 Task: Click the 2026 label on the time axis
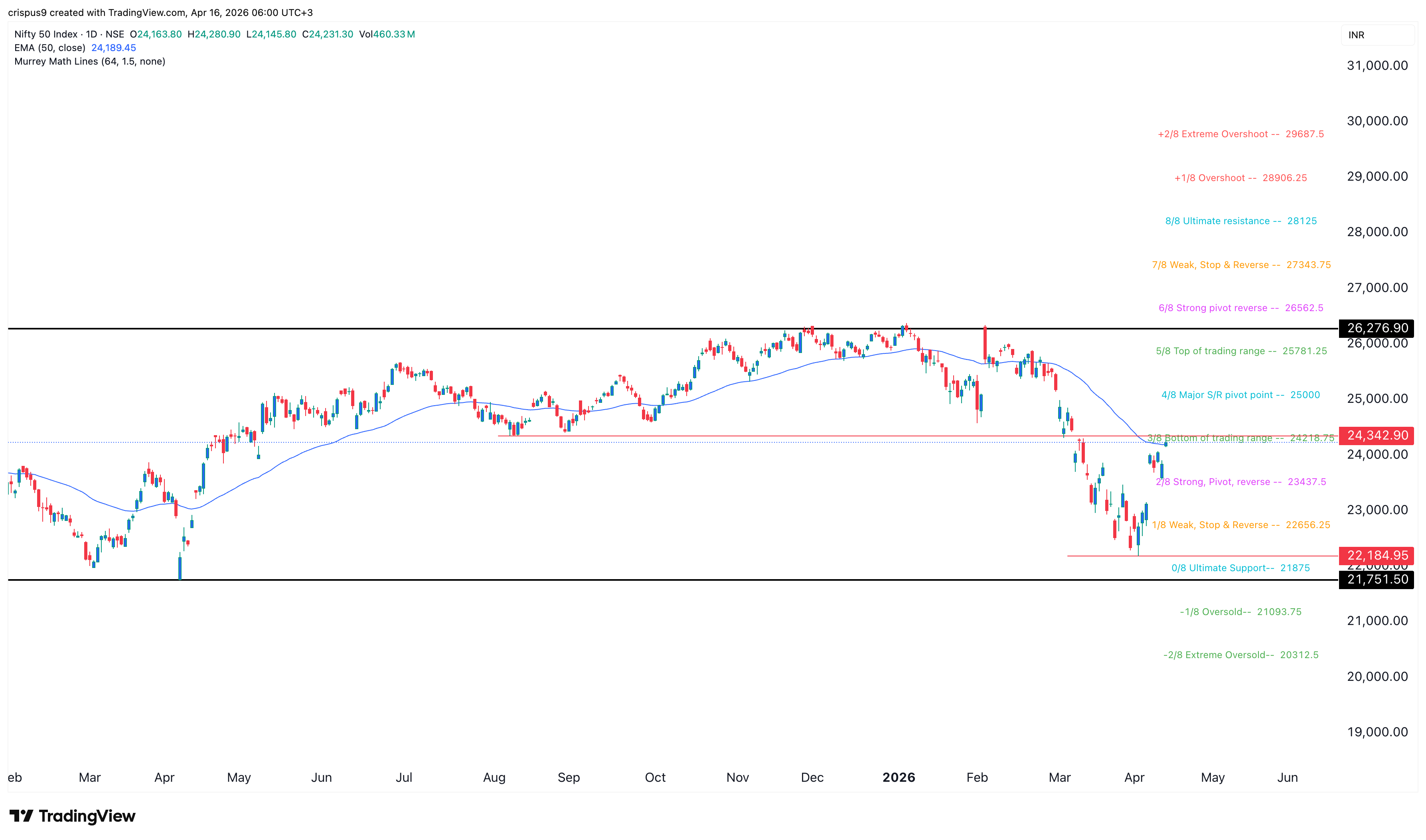tap(899, 777)
